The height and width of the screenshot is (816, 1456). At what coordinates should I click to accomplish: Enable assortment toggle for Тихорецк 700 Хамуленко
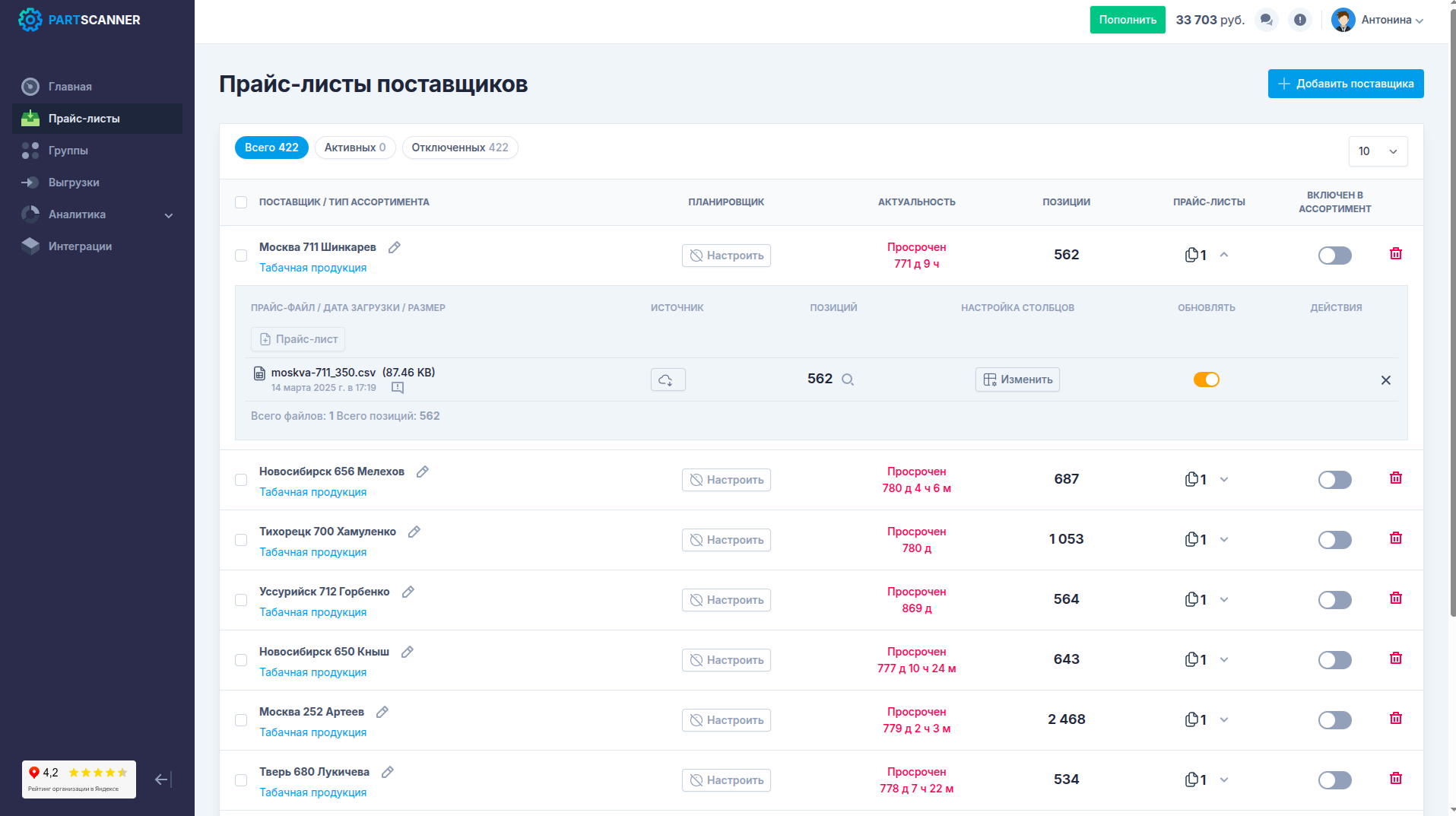[1334, 540]
